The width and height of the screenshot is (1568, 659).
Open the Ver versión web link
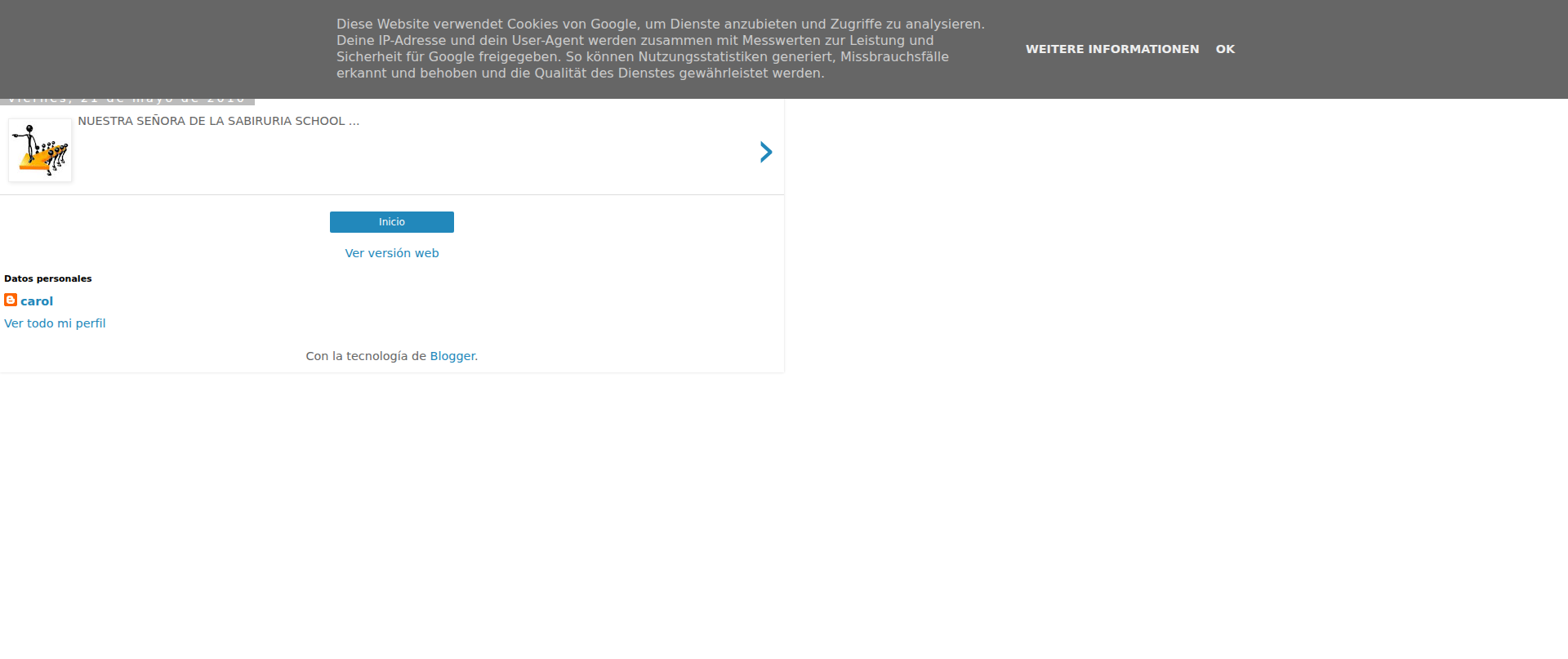point(392,253)
